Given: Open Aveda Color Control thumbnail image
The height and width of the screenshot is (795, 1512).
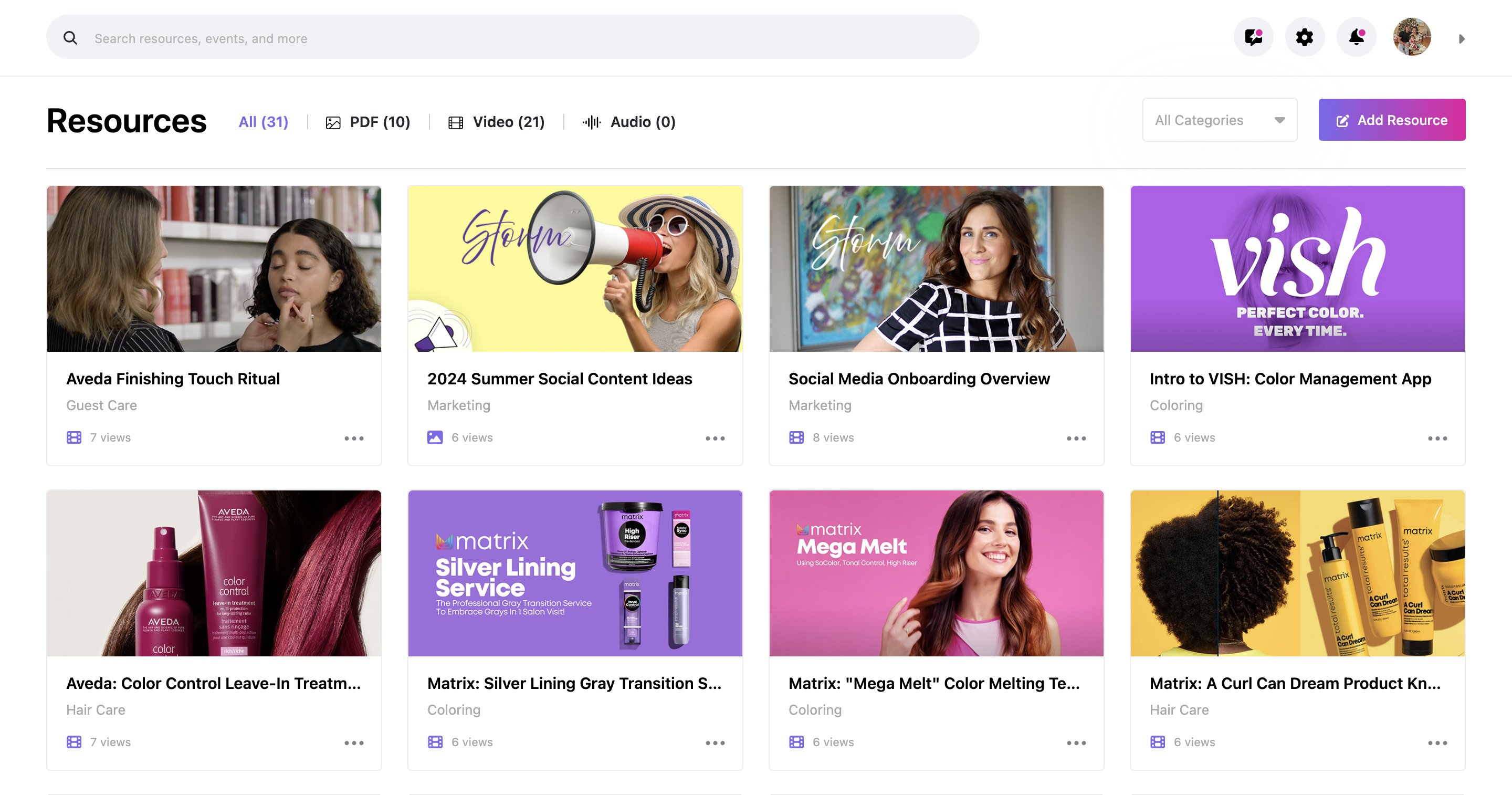Looking at the screenshot, I should pyautogui.click(x=214, y=573).
